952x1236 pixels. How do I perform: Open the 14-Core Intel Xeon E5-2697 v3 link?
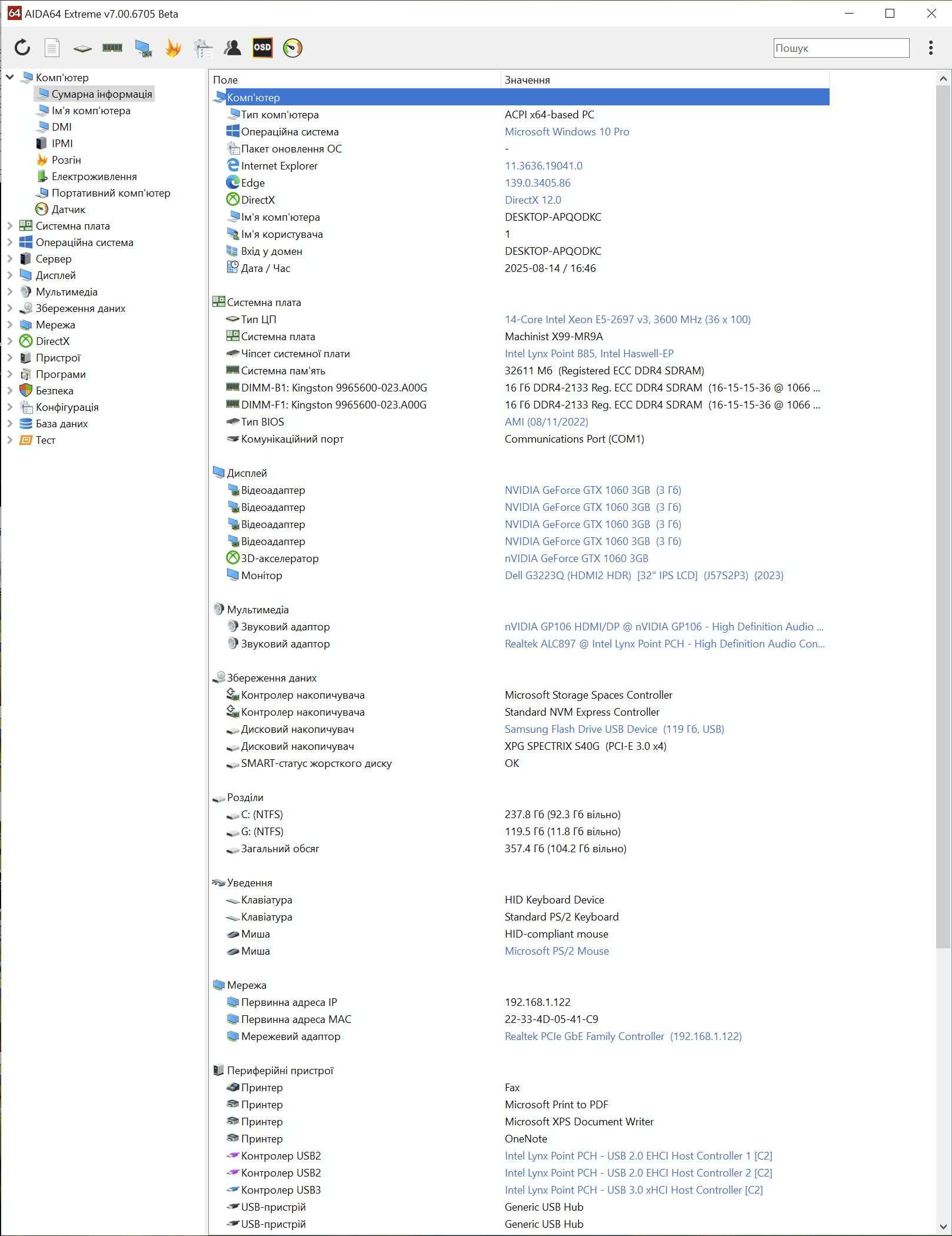tap(628, 320)
